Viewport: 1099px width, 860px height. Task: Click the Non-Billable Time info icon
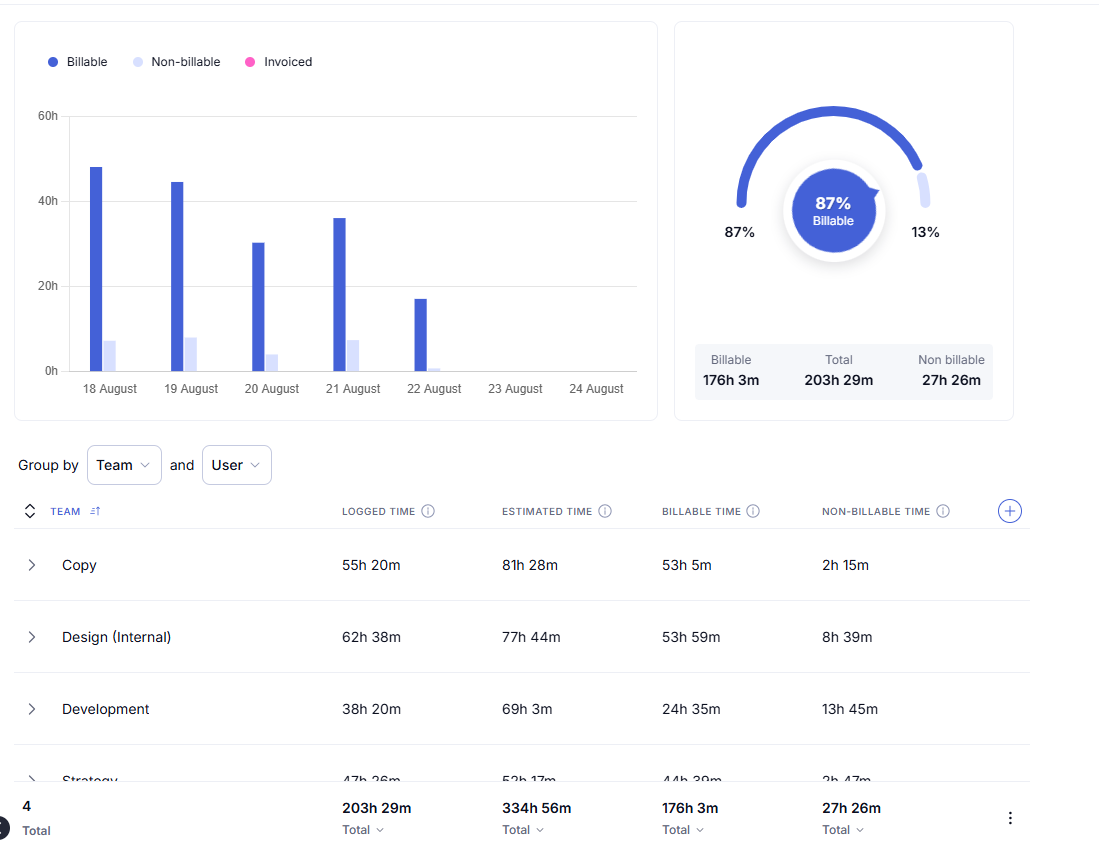click(x=942, y=511)
